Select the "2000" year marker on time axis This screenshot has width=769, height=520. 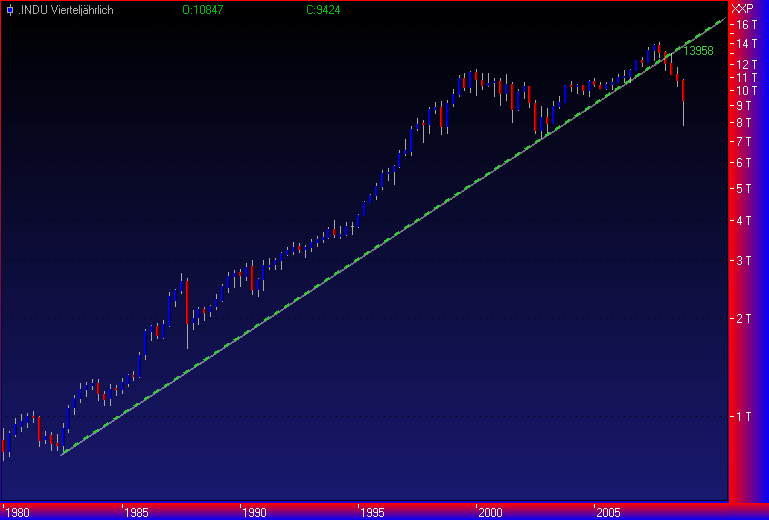[490, 513]
